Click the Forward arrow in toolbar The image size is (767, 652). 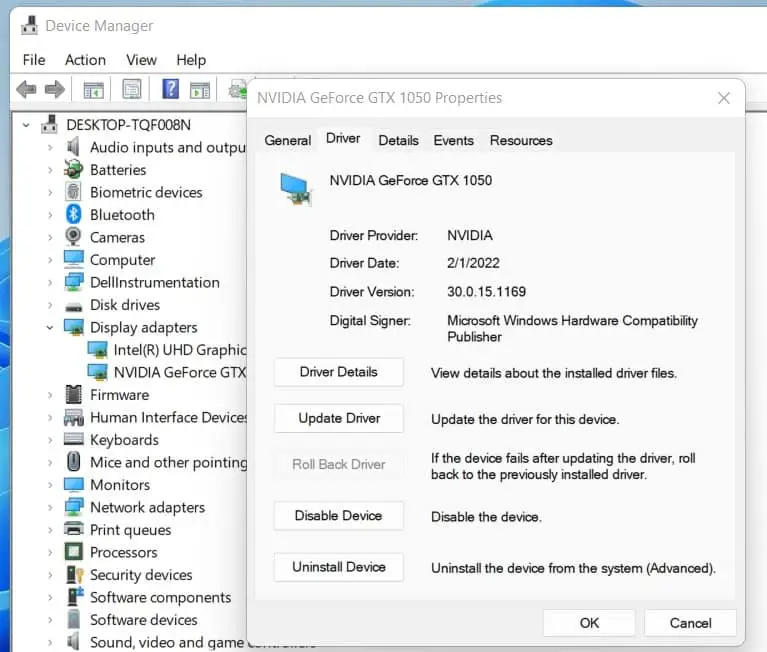click(x=54, y=90)
